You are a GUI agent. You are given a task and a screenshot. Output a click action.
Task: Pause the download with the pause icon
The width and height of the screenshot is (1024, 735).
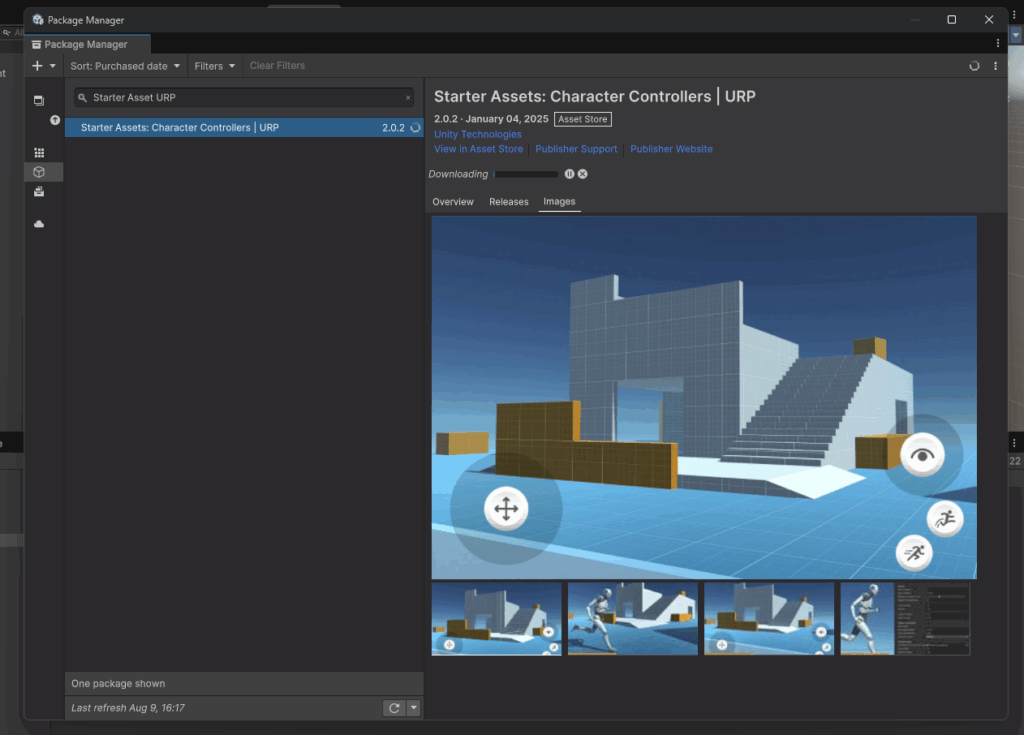[x=569, y=174]
